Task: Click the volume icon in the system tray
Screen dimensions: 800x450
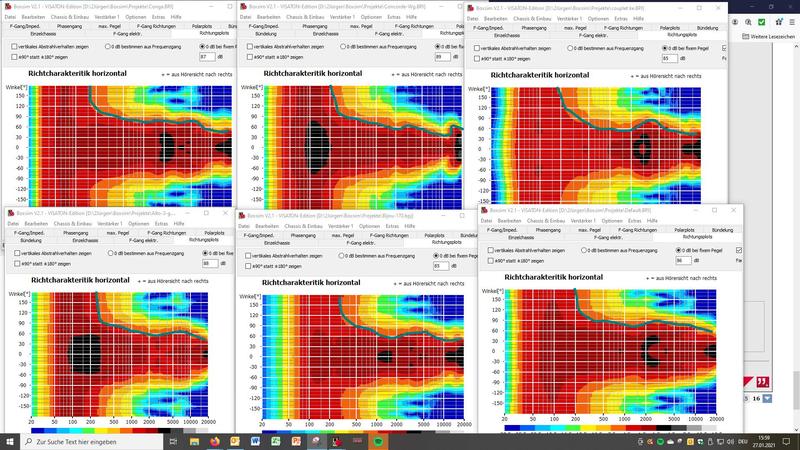Action: tap(730, 442)
